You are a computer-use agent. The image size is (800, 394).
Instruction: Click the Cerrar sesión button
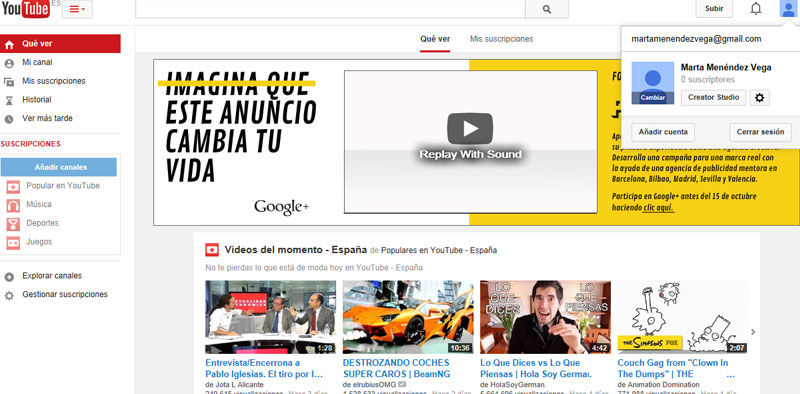click(760, 132)
